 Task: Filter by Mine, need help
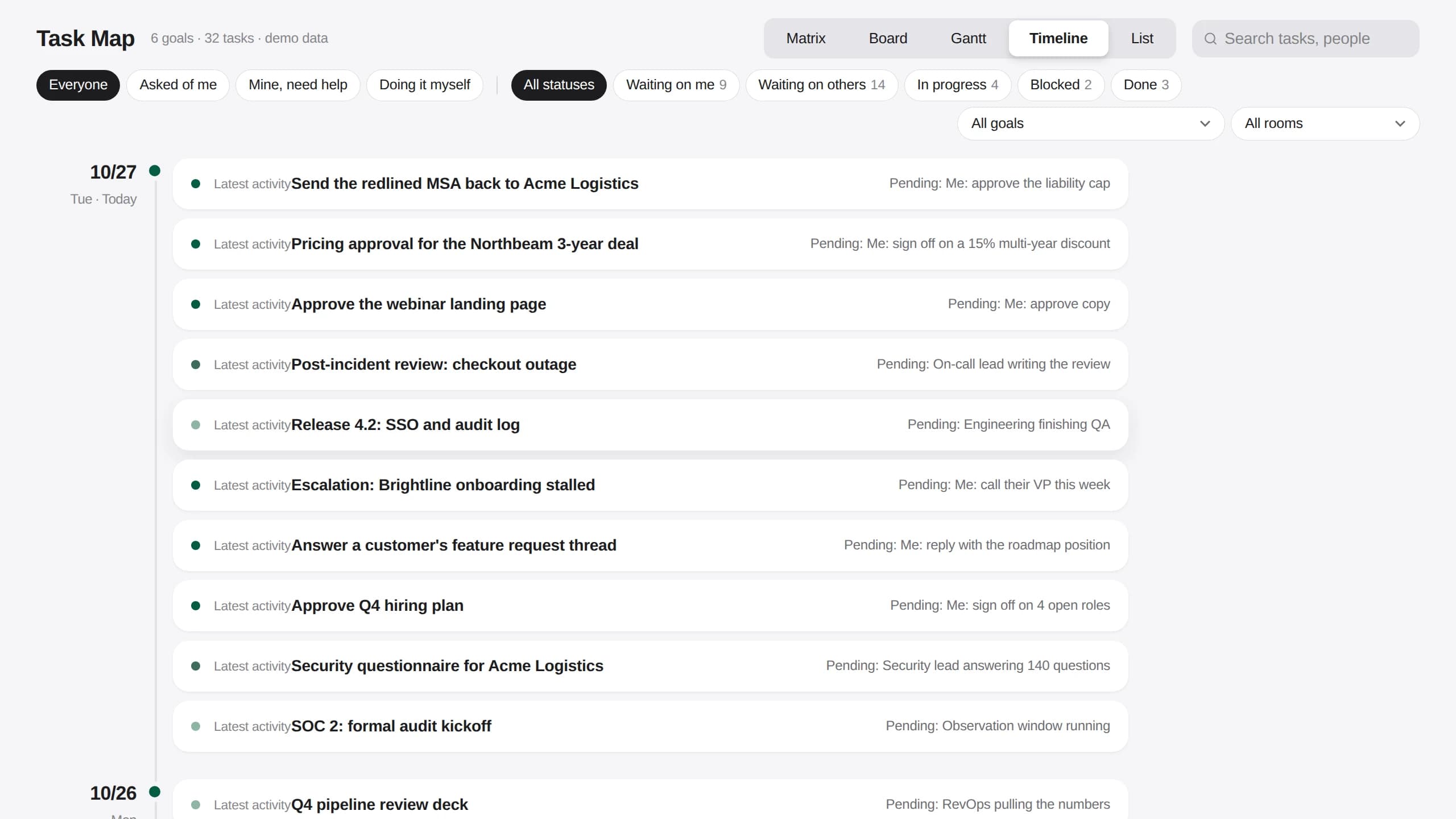(x=298, y=85)
